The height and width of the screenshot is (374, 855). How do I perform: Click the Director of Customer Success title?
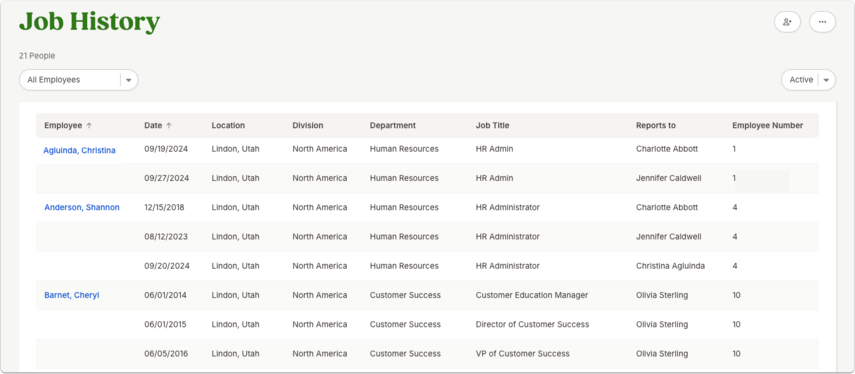point(532,324)
